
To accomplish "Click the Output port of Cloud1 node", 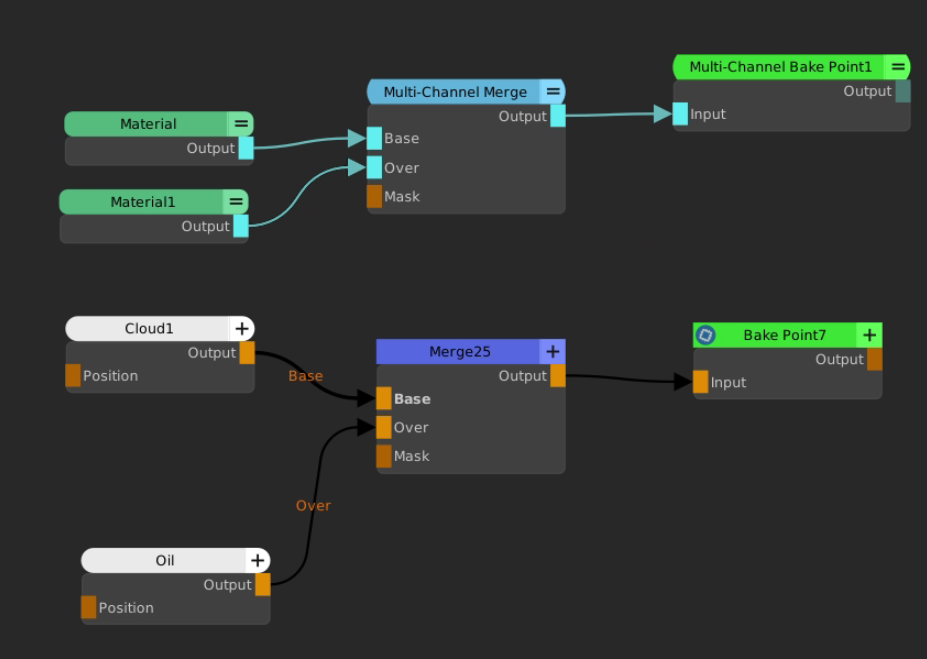I will (247, 353).
